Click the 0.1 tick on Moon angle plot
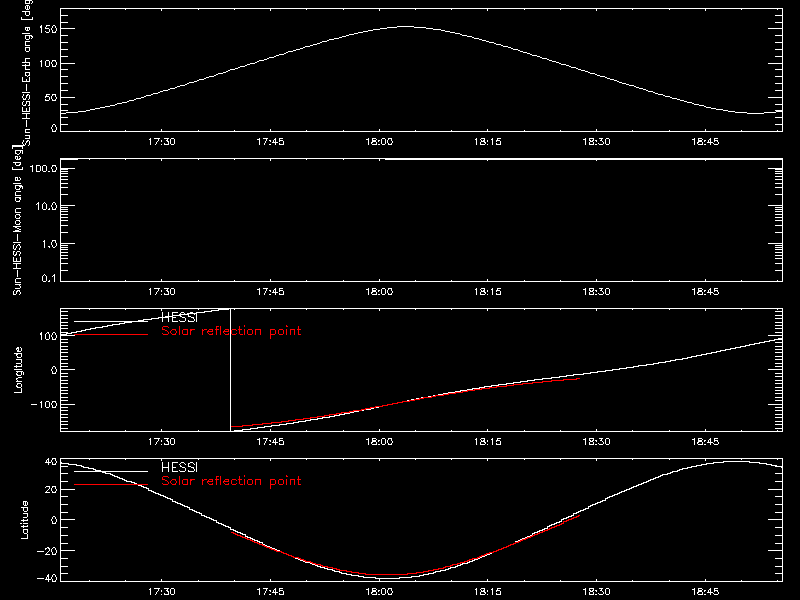Image resolution: width=800 pixels, height=600 pixels. click(x=49, y=278)
